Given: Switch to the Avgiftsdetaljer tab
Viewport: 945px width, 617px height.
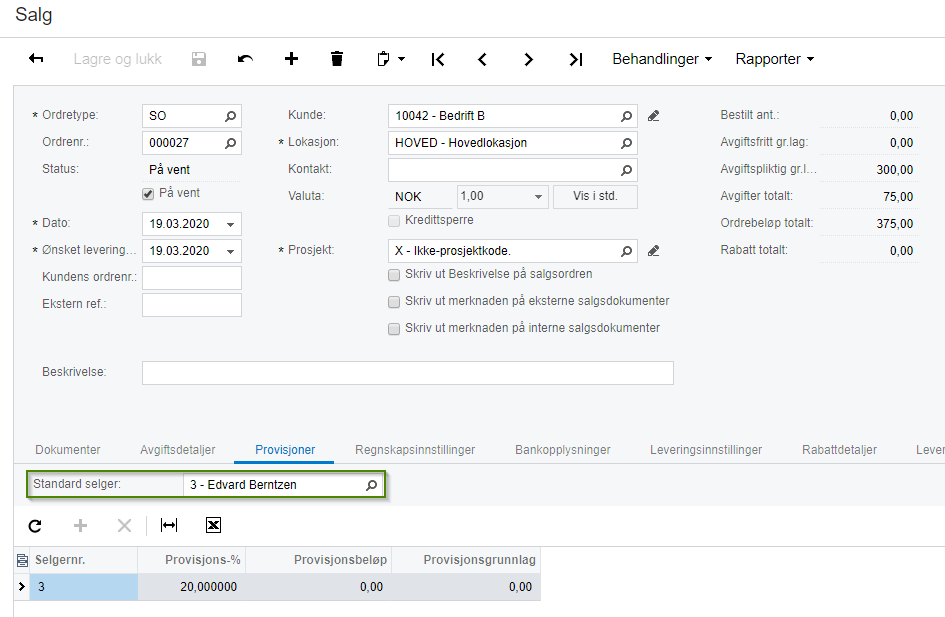Looking at the screenshot, I should point(177,450).
